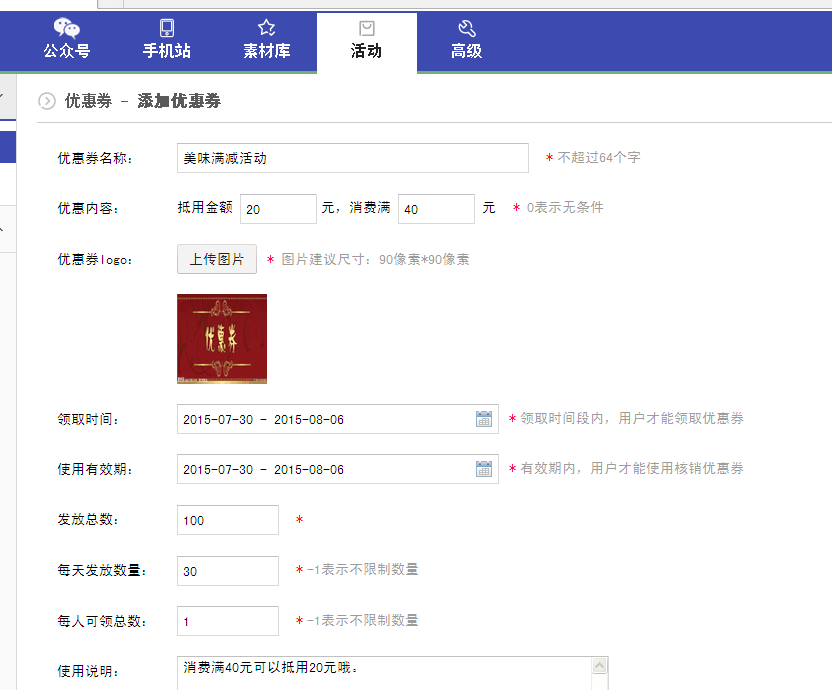Image resolution: width=832 pixels, height=690 pixels.
Task: Click the 每天发放数量 input field
Action: 228,570
